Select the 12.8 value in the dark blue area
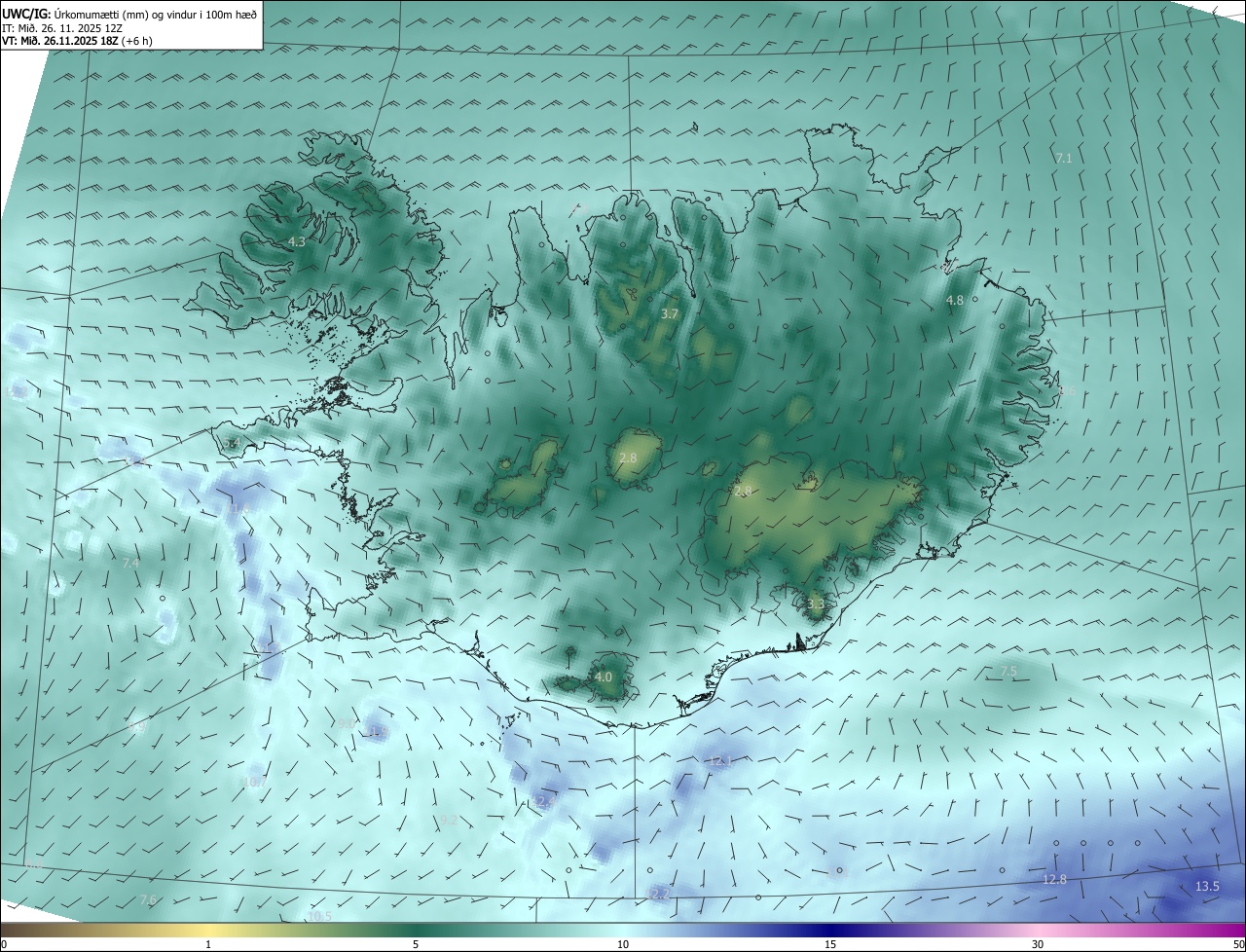1246x952 pixels. click(1055, 879)
